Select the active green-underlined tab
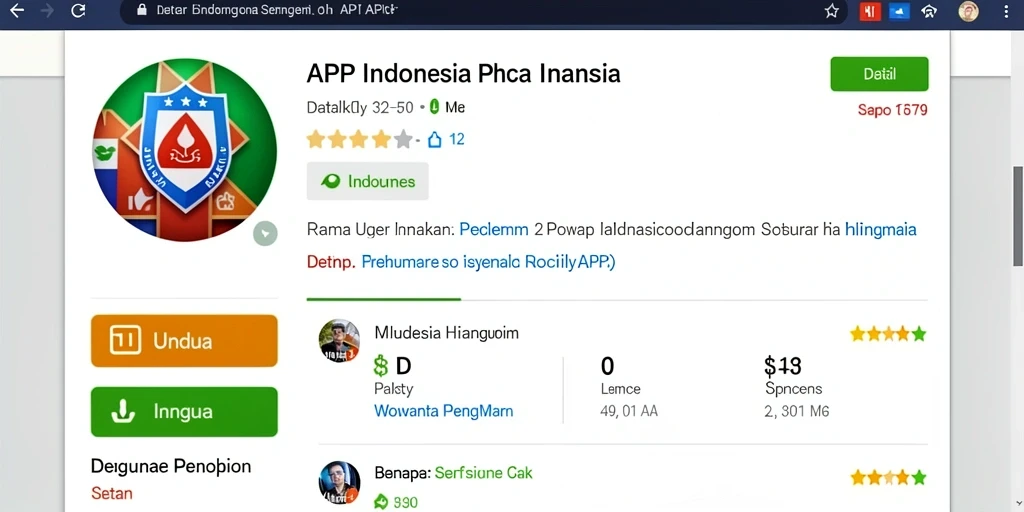 [x=384, y=299]
